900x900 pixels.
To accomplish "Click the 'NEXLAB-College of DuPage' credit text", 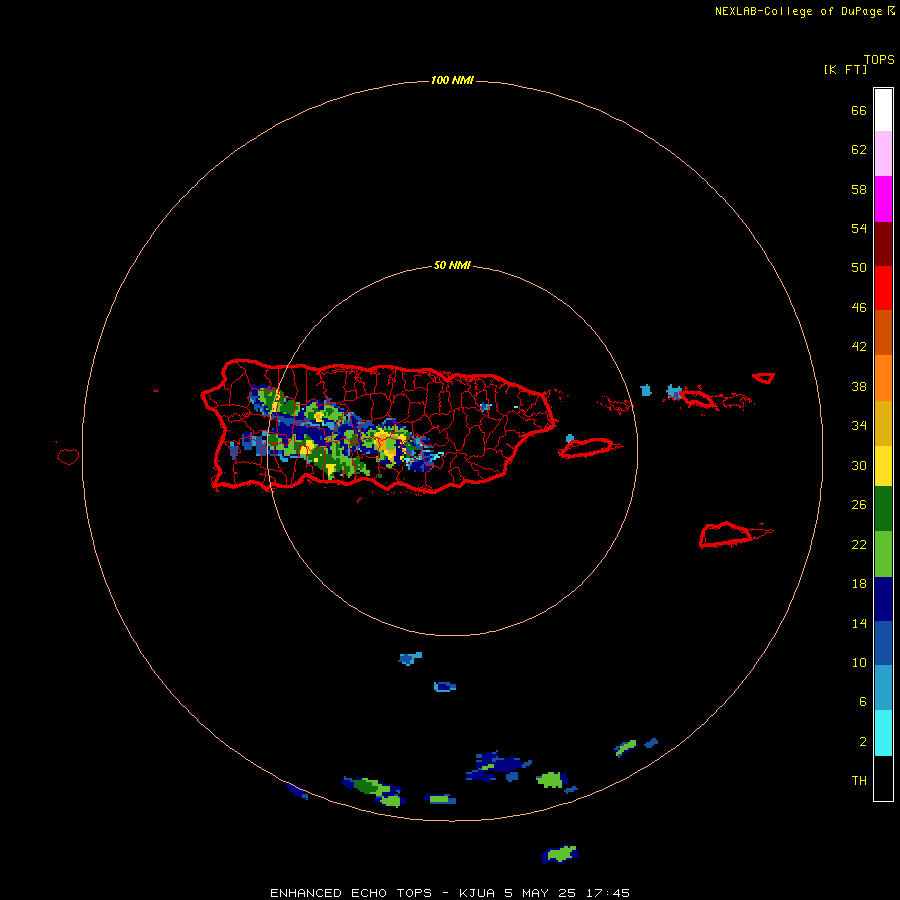I will (798, 11).
